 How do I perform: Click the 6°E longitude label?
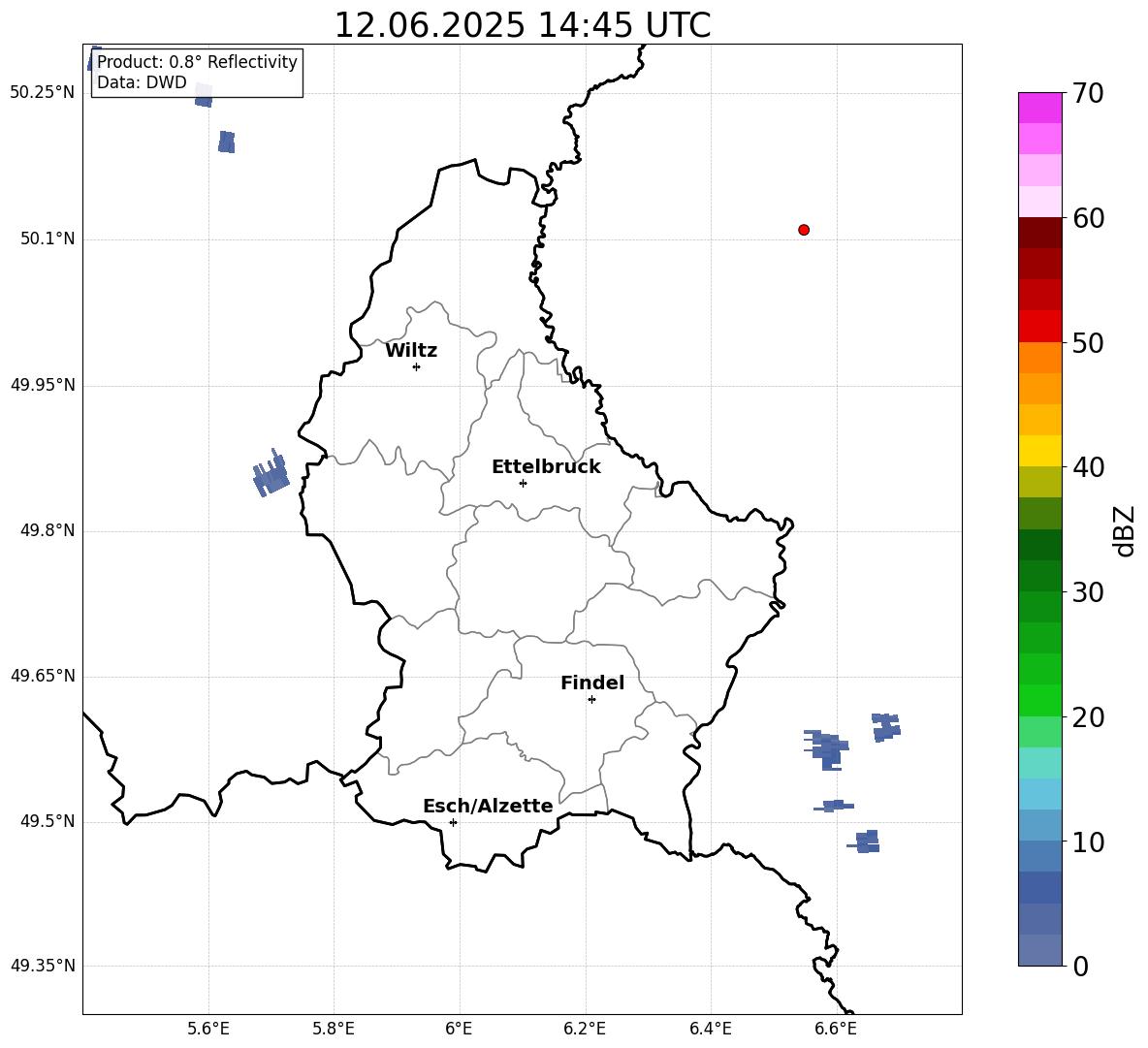tap(459, 1029)
